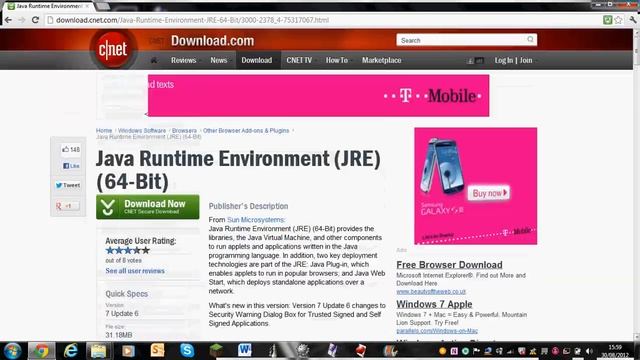640x360 pixels.
Task: Bookmark this page with the star icon
Action: pyautogui.click(x=618, y=20)
